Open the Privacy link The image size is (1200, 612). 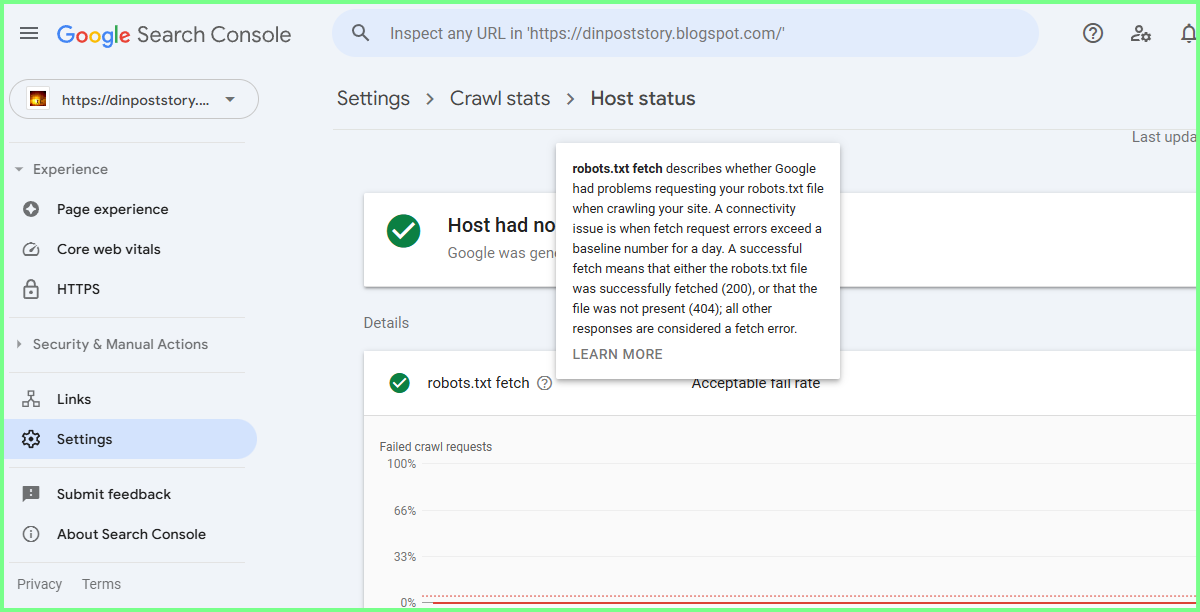pyautogui.click(x=39, y=584)
